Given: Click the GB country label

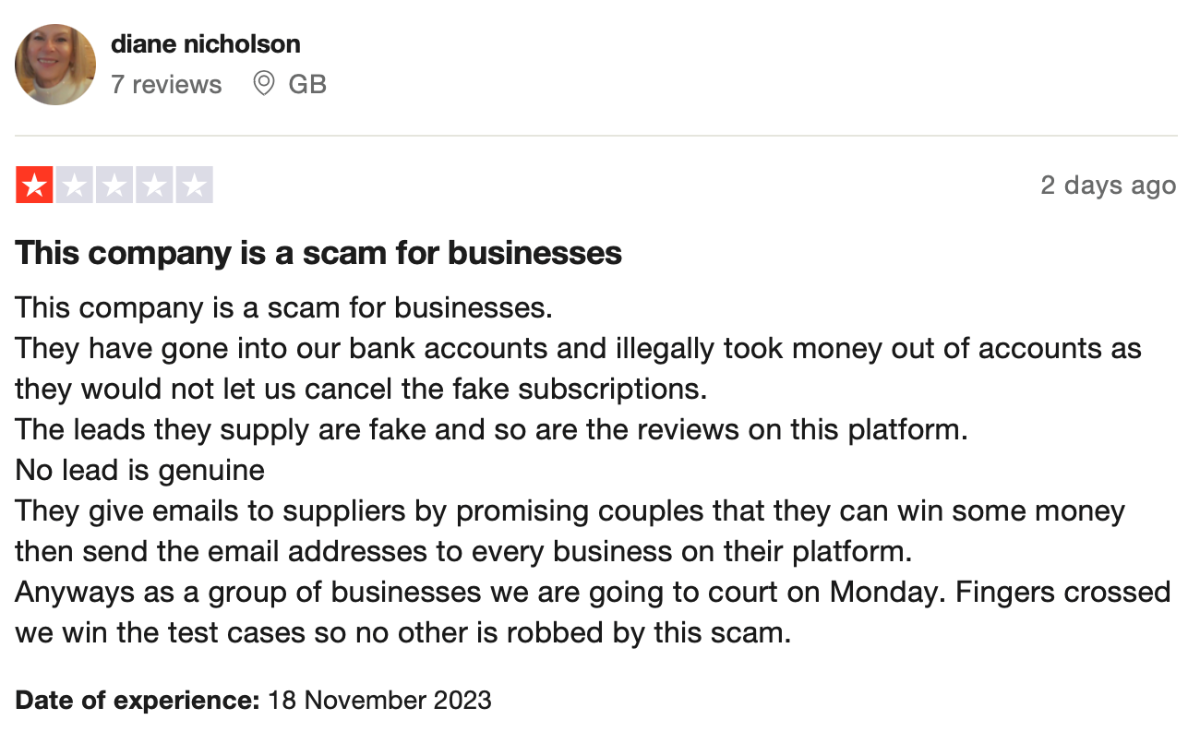Looking at the screenshot, I should (307, 84).
